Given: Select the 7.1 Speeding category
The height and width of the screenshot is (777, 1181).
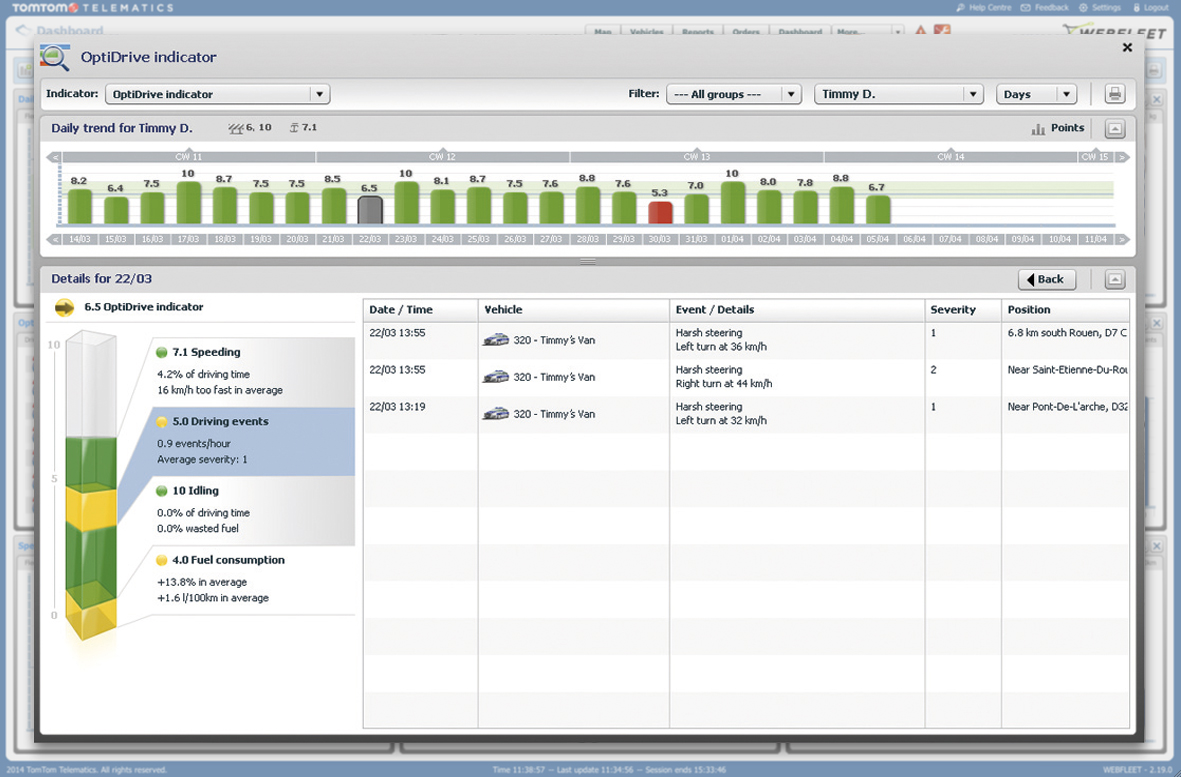Looking at the screenshot, I should pos(206,352).
